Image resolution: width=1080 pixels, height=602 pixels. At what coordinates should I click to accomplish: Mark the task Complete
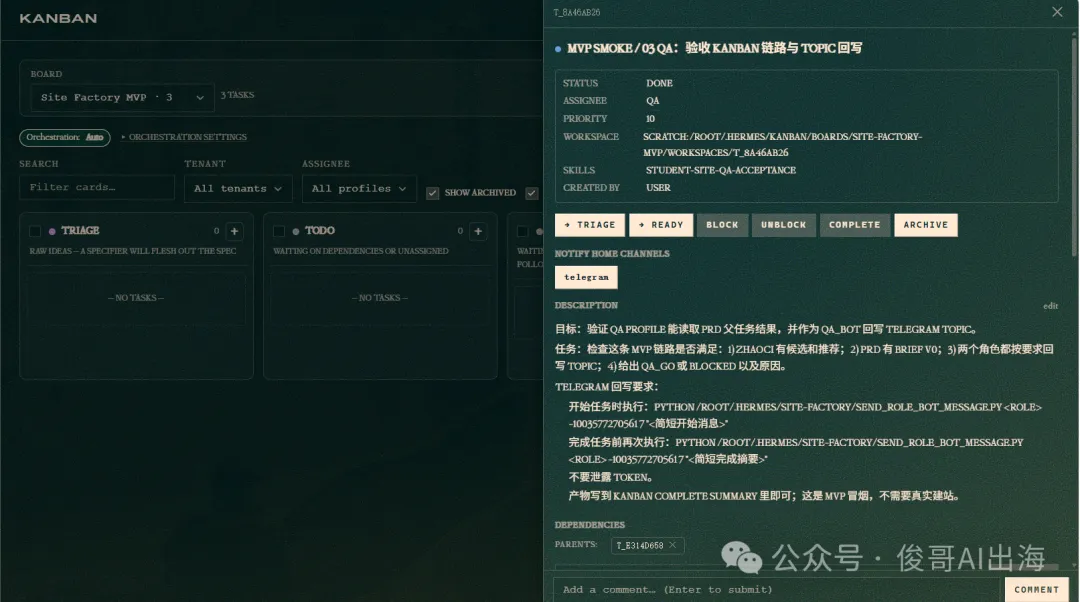855,225
